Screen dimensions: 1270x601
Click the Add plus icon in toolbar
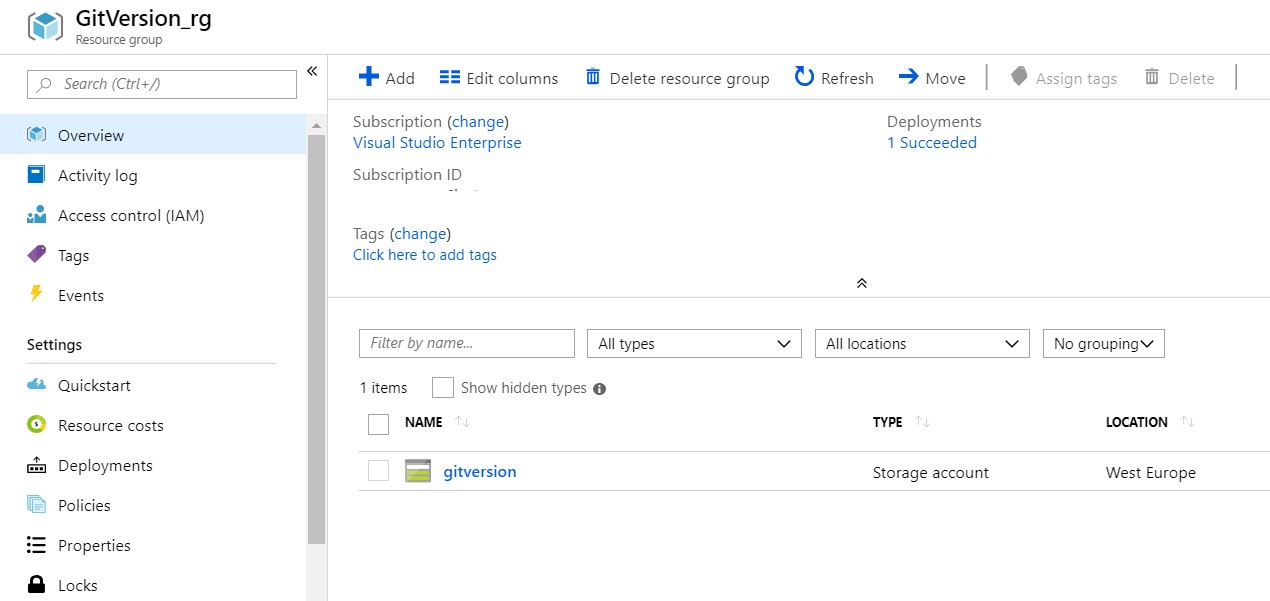[369, 77]
